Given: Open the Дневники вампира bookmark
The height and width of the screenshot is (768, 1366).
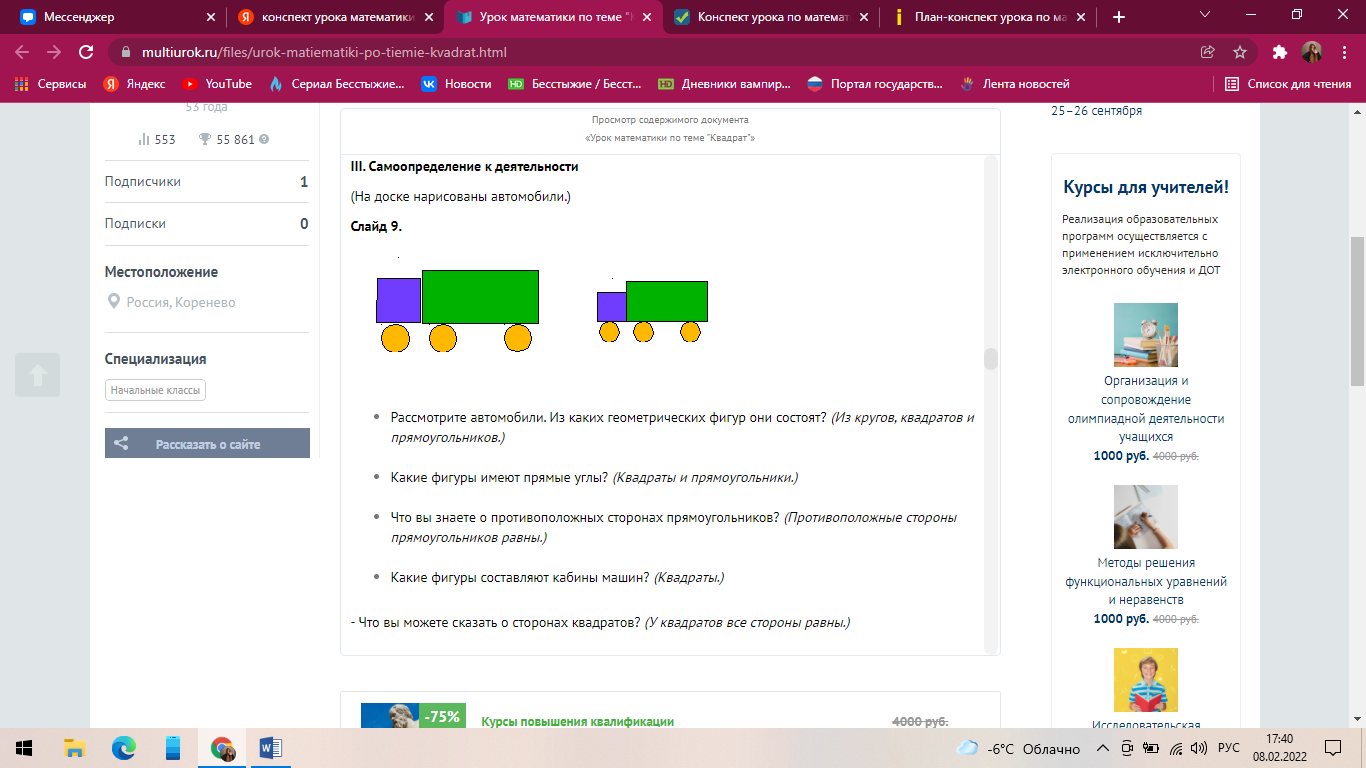Looking at the screenshot, I should (724, 84).
